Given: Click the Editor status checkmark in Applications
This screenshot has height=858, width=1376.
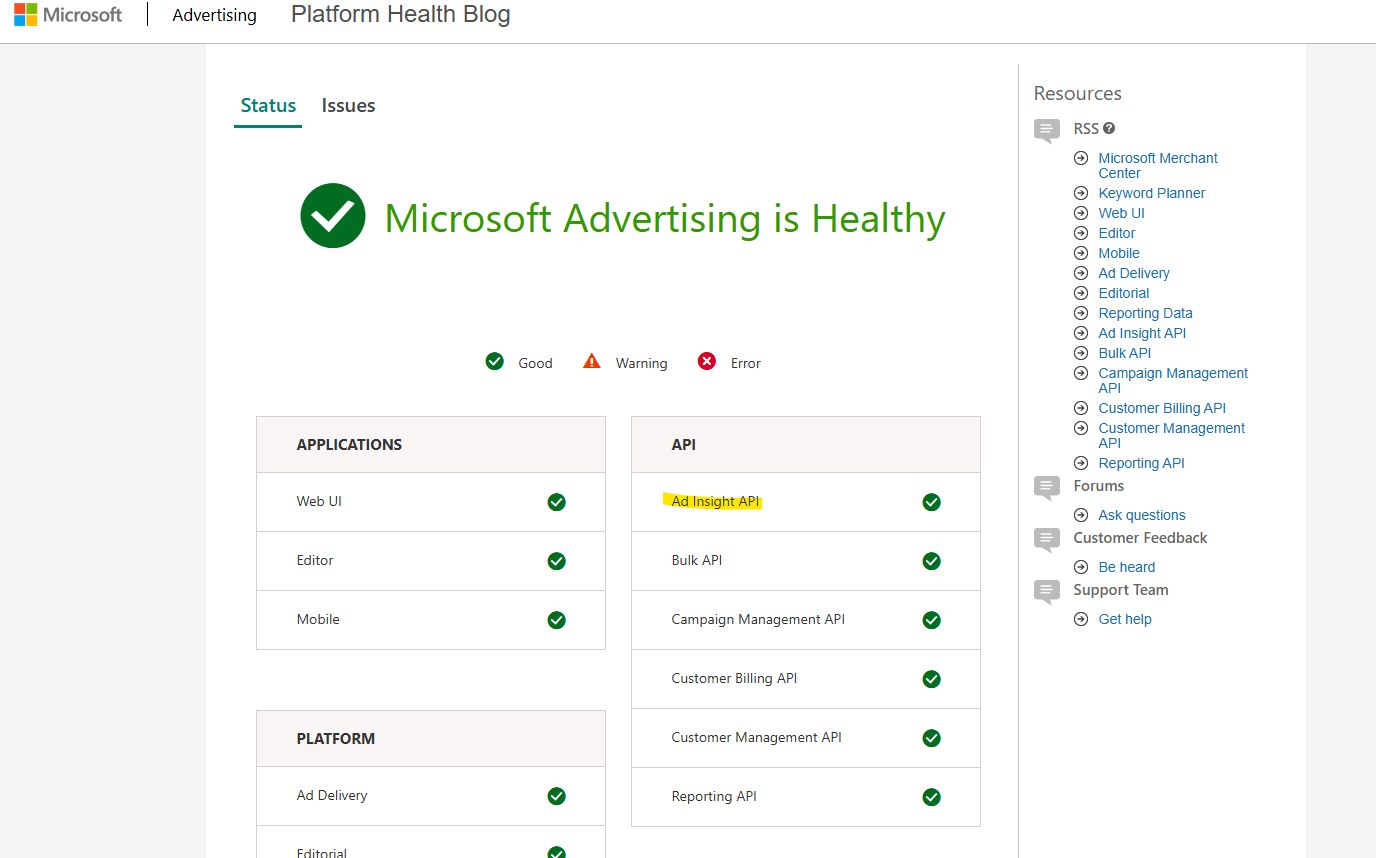Looking at the screenshot, I should 557,561.
